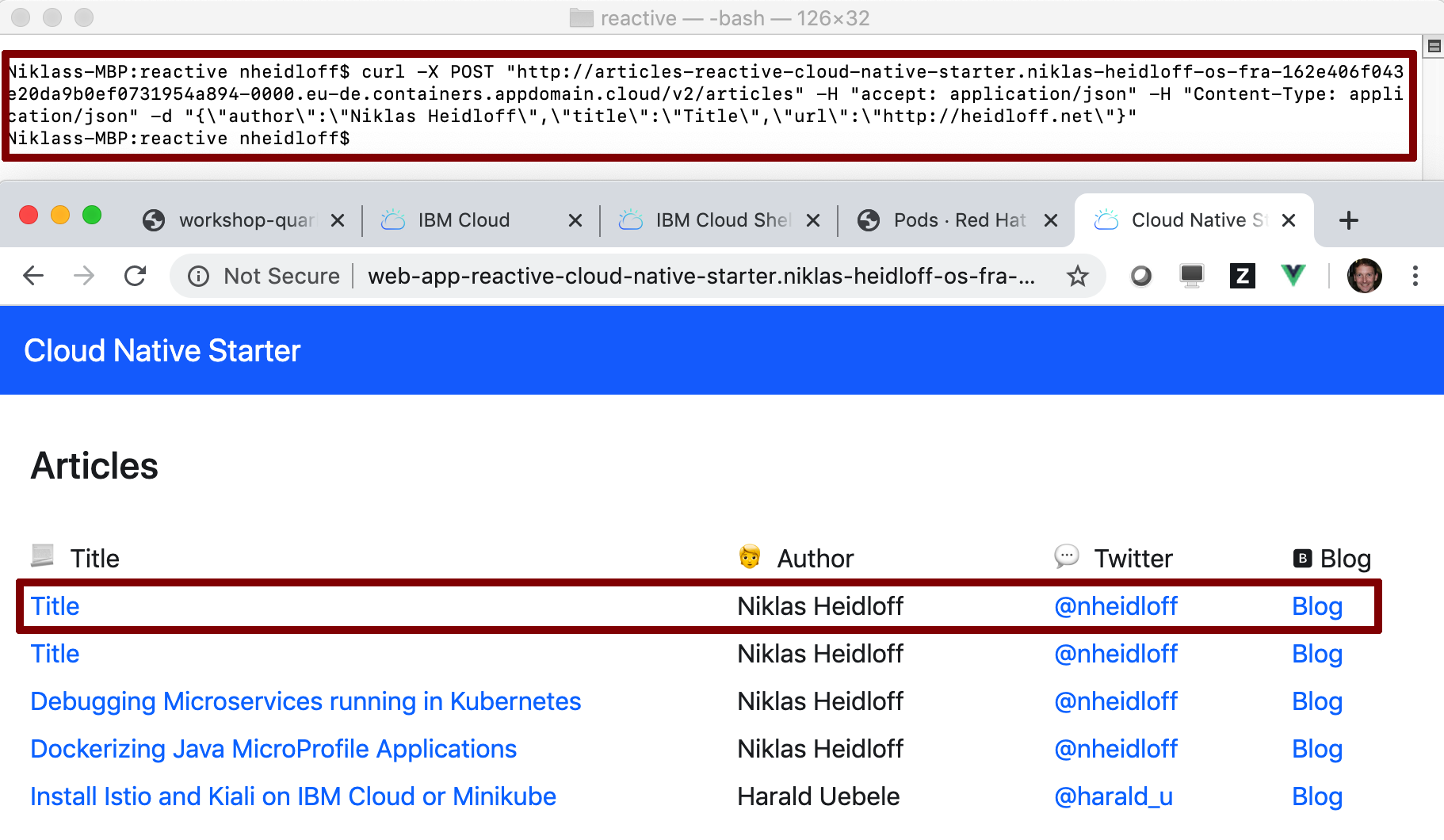This screenshot has width=1444, height=840.
Task: Click the Blog column header
Action: click(x=1345, y=559)
